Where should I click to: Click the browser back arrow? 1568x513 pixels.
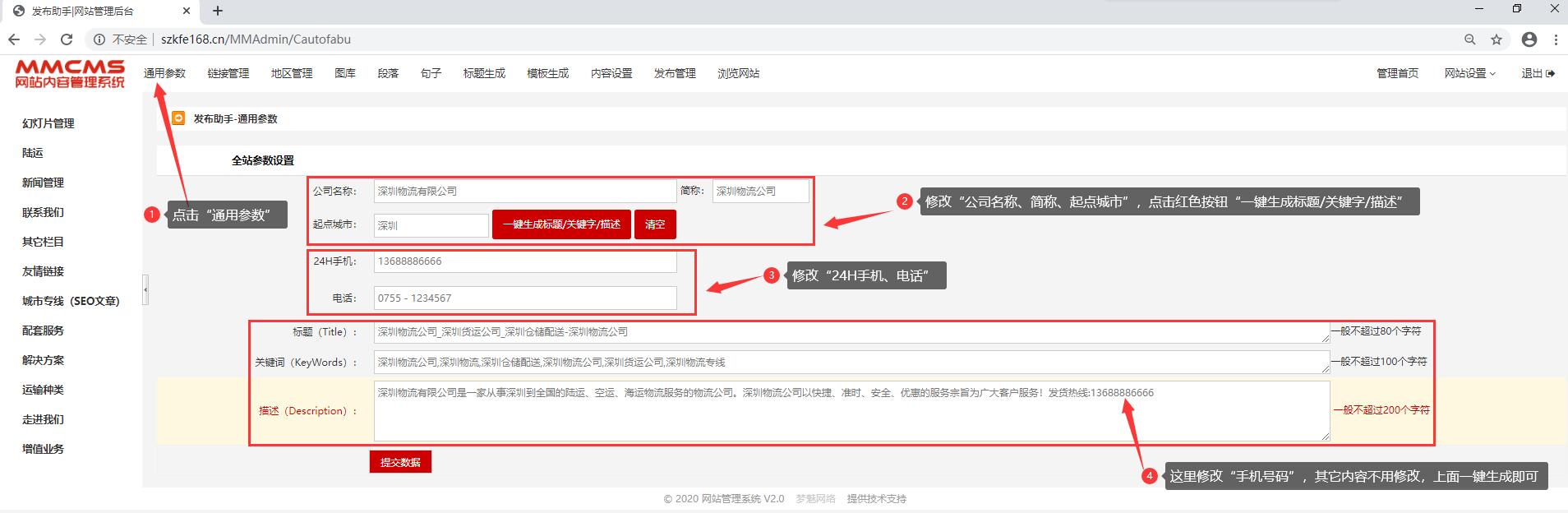(14, 39)
